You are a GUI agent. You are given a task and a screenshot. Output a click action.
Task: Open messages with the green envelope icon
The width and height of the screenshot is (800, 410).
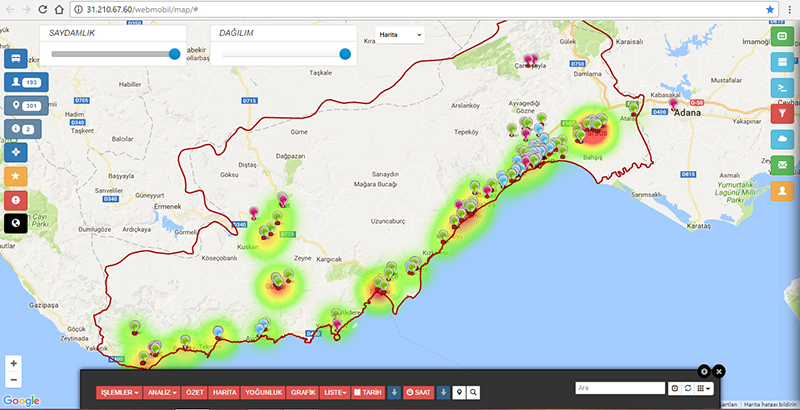click(782, 165)
